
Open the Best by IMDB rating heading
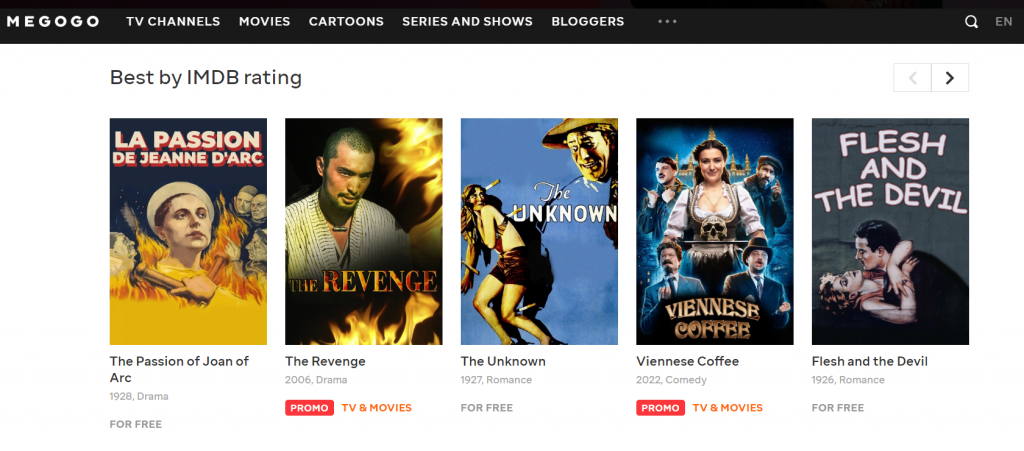pos(206,78)
